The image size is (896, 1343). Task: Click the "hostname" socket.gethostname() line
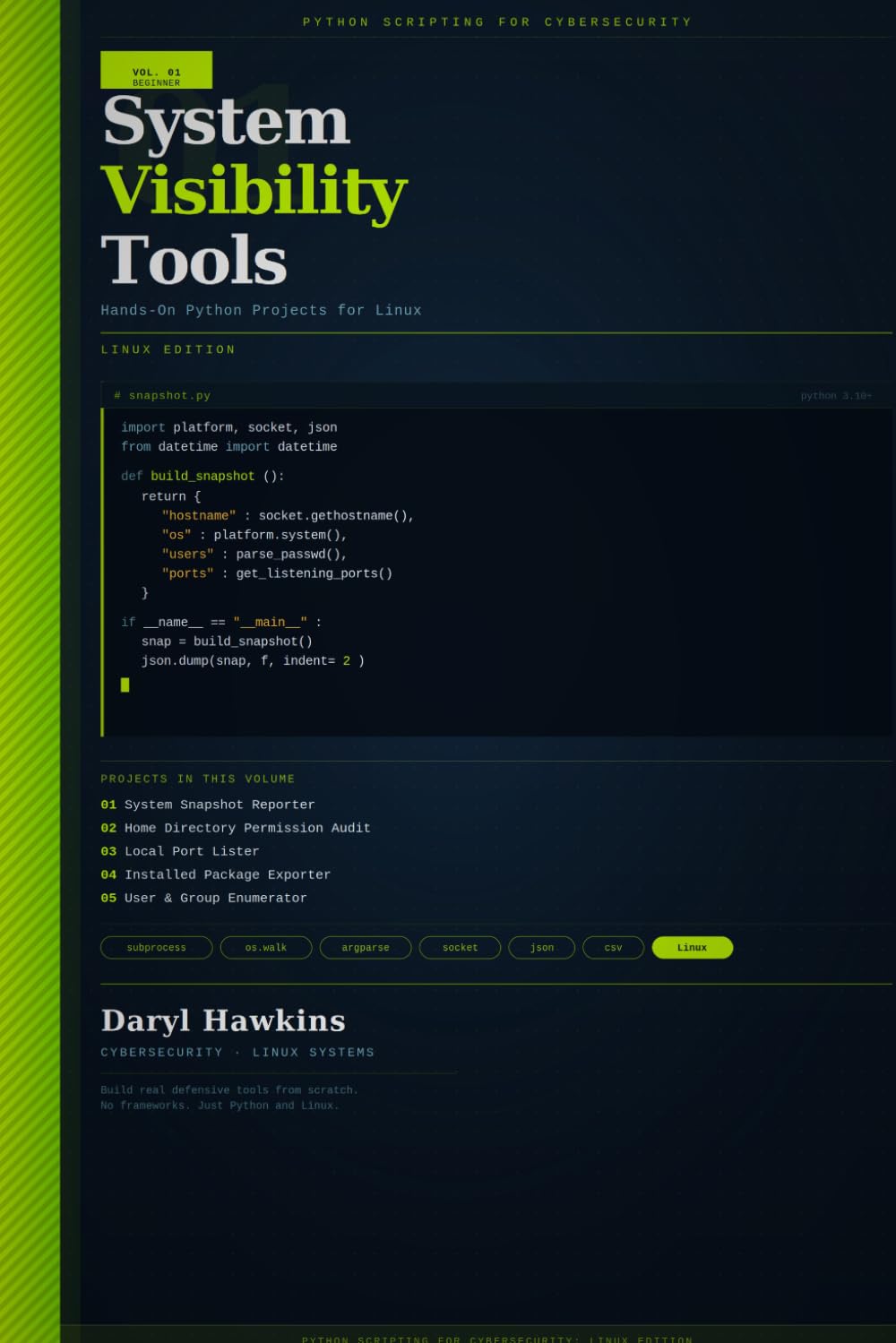point(288,515)
